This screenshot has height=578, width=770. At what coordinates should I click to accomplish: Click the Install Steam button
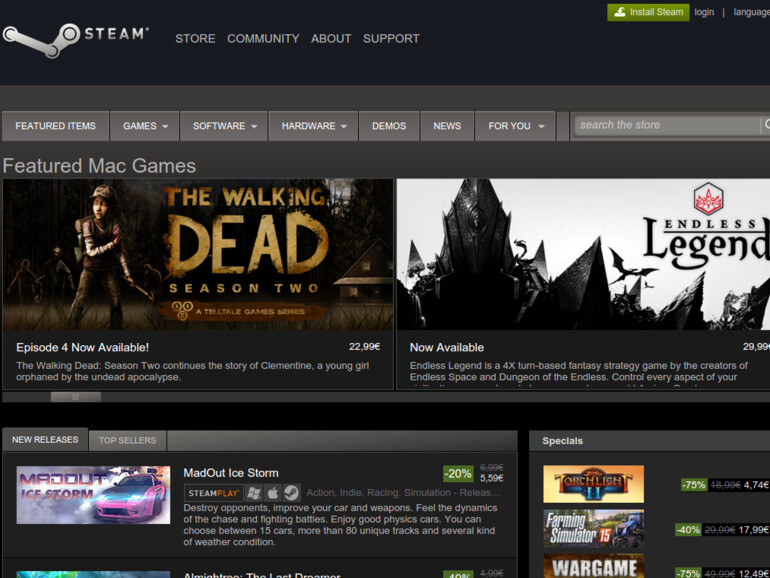point(648,12)
